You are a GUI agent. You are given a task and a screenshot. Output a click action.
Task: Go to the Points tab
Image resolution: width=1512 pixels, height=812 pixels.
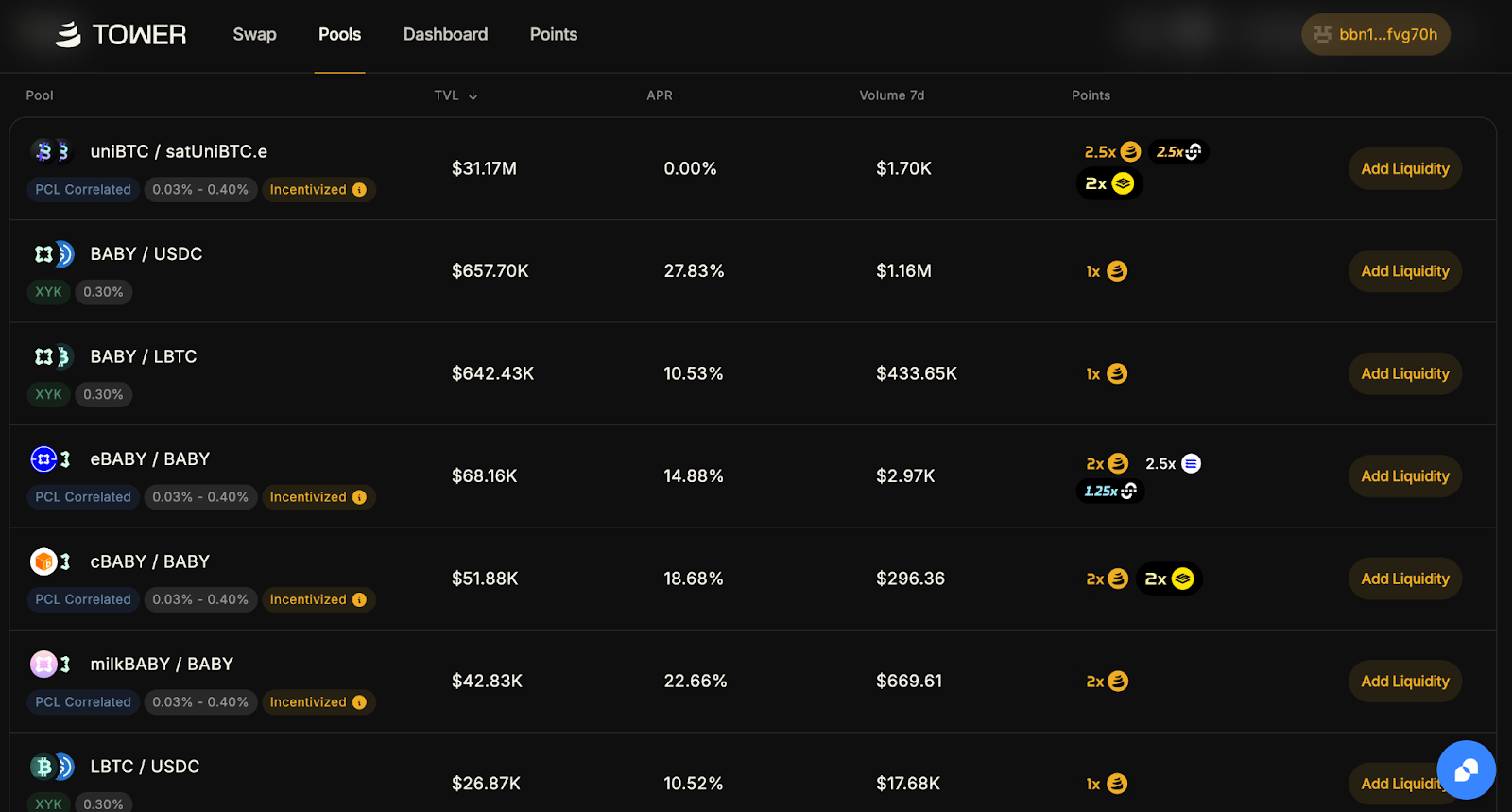pyautogui.click(x=553, y=34)
